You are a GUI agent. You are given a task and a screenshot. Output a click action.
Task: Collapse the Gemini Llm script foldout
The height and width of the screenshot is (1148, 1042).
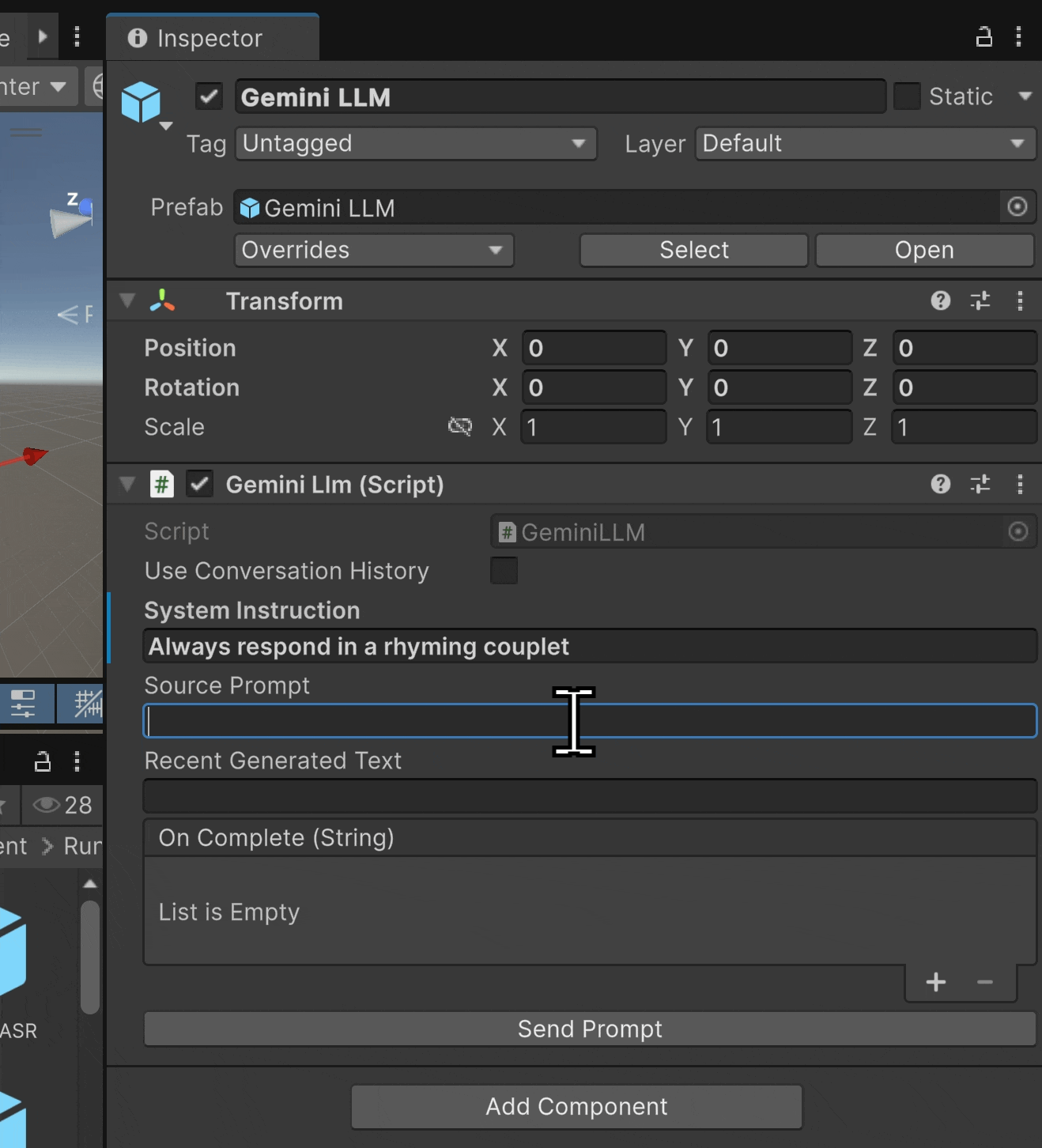coord(126,484)
